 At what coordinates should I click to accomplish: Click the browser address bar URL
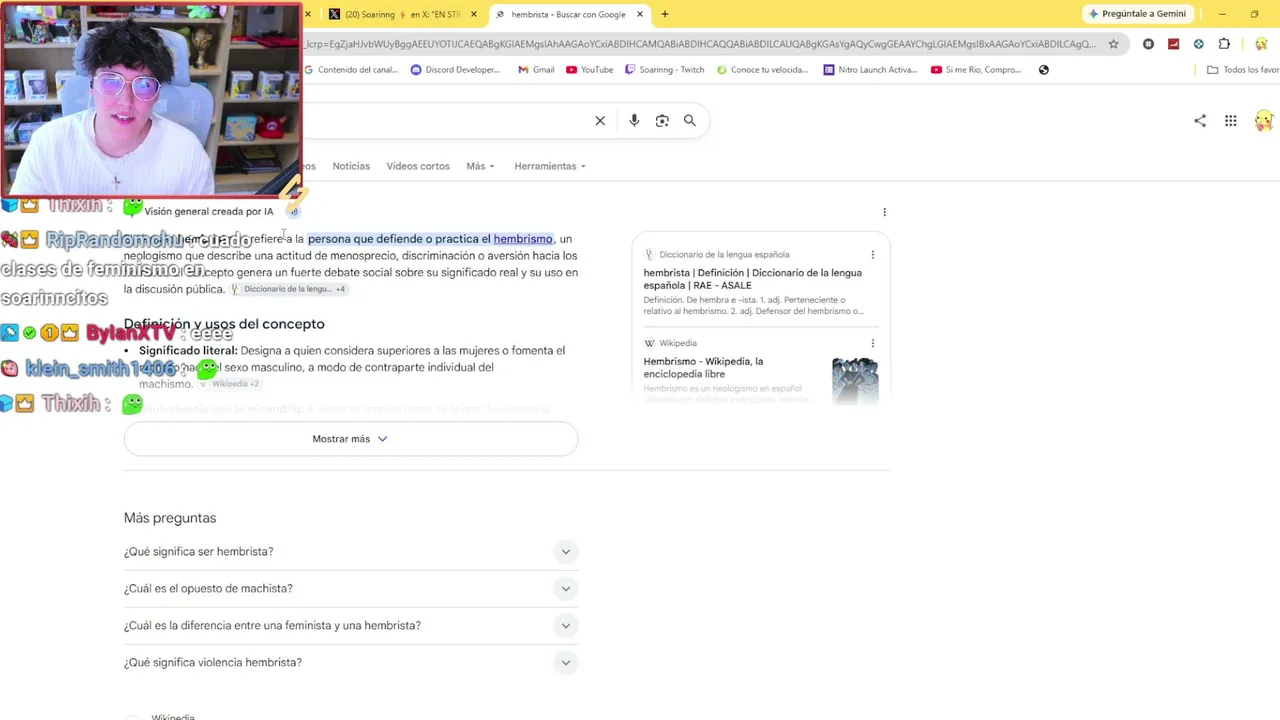(x=700, y=44)
